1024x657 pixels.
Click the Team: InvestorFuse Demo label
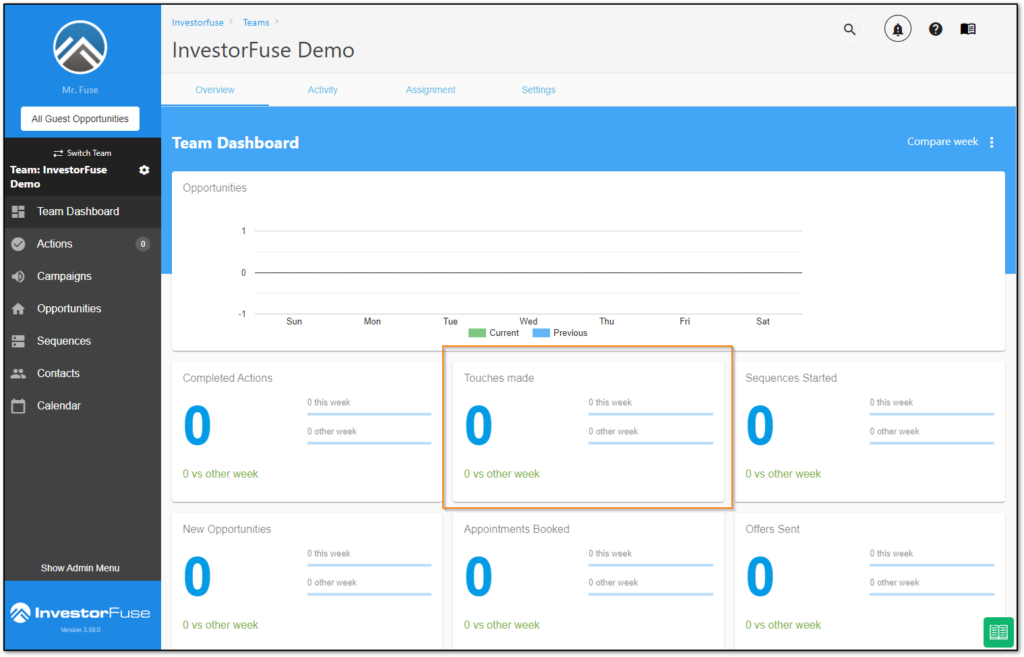tap(59, 177)
